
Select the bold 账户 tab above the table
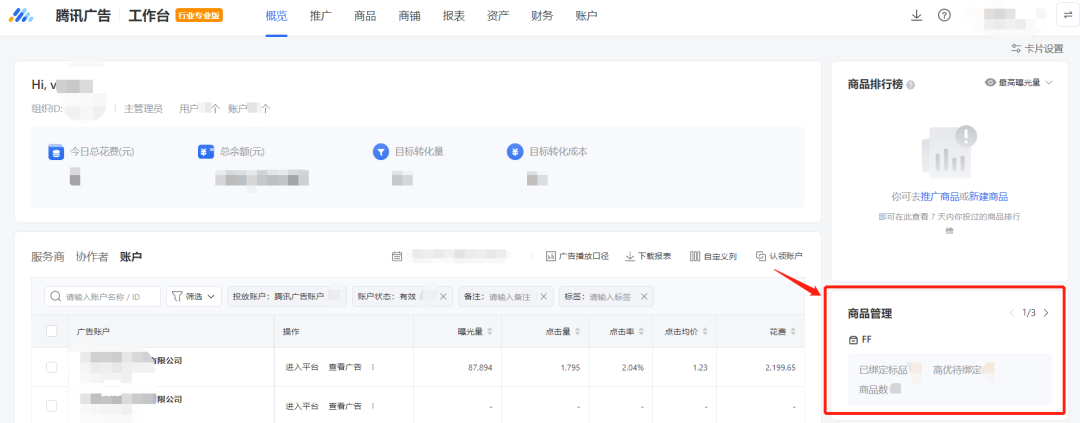pos(131,257)
